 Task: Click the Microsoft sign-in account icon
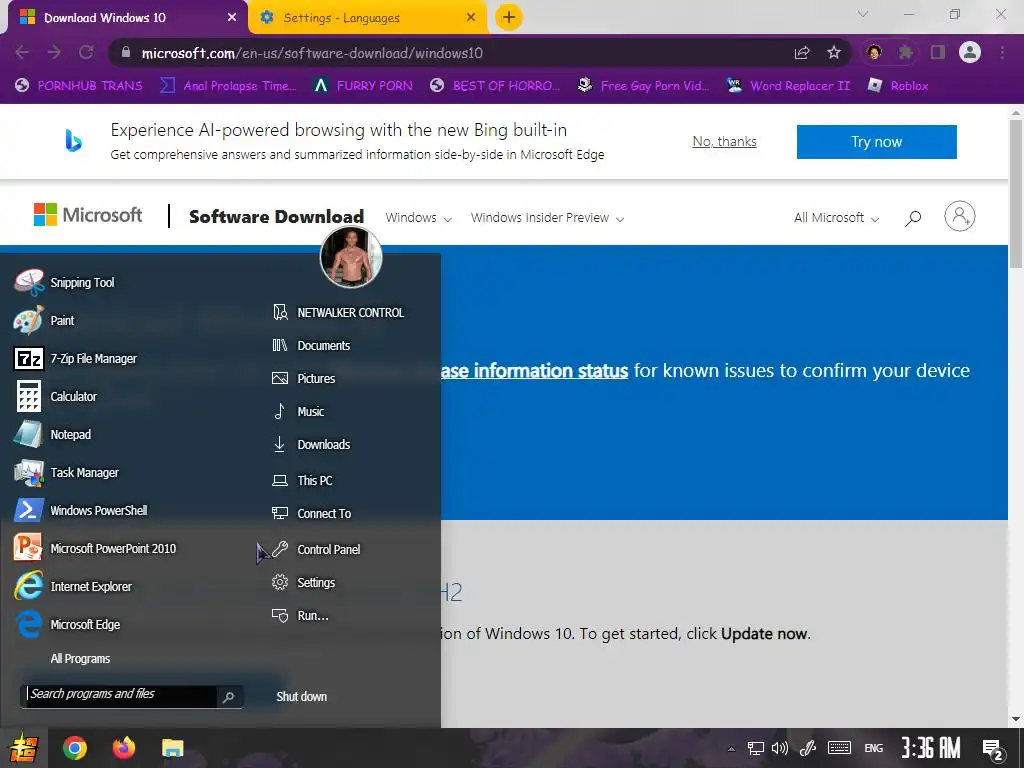959,216
